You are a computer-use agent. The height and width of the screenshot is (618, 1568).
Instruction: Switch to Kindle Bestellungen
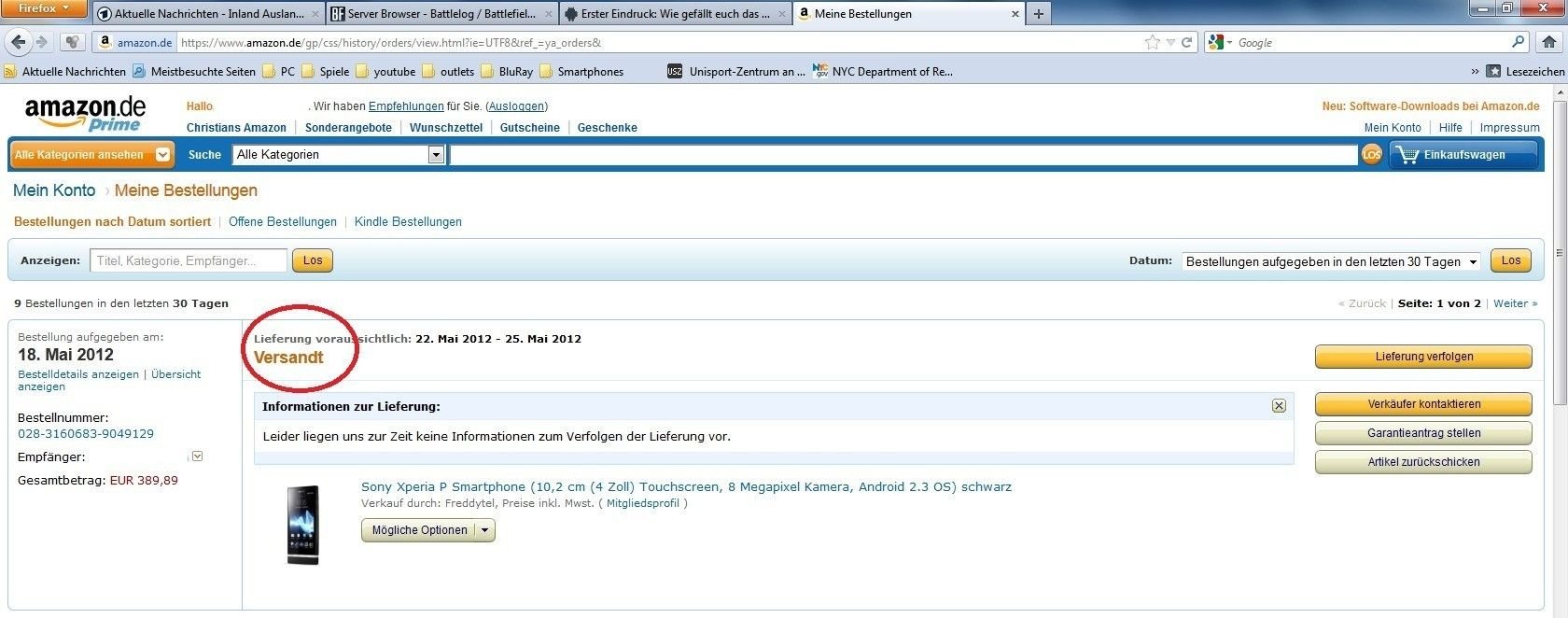[408, 222]
